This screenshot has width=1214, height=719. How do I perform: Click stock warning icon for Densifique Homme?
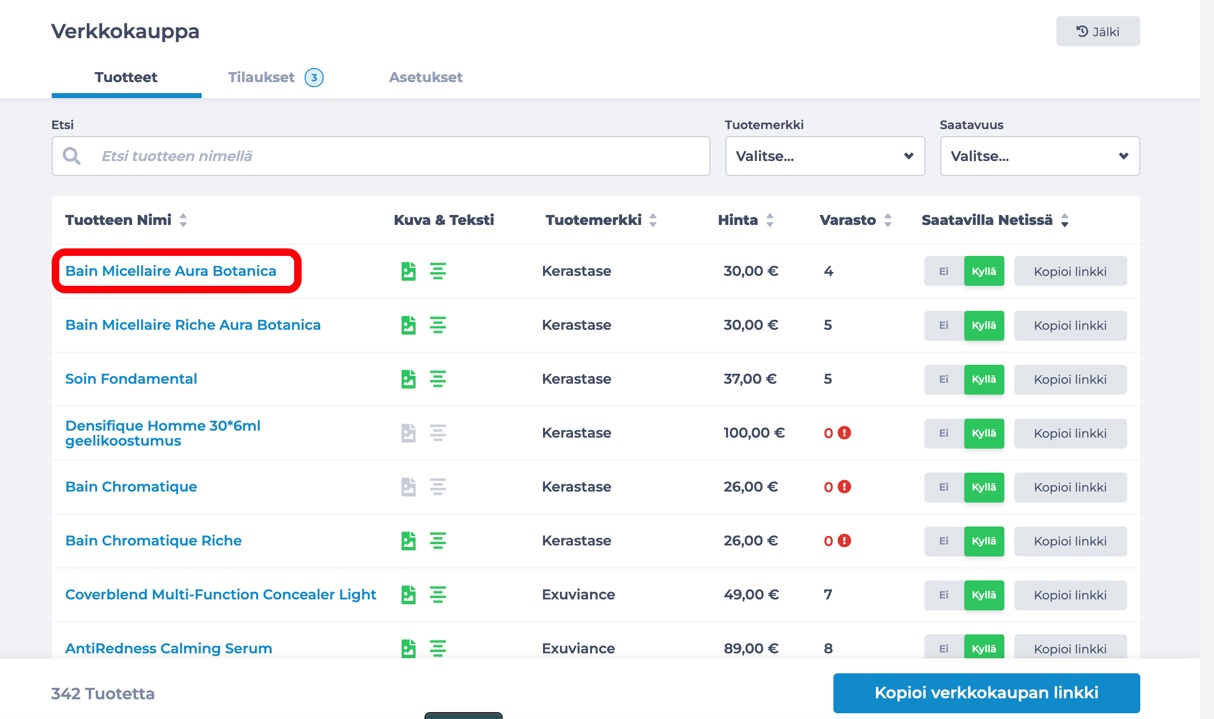[x=844, y=433]
